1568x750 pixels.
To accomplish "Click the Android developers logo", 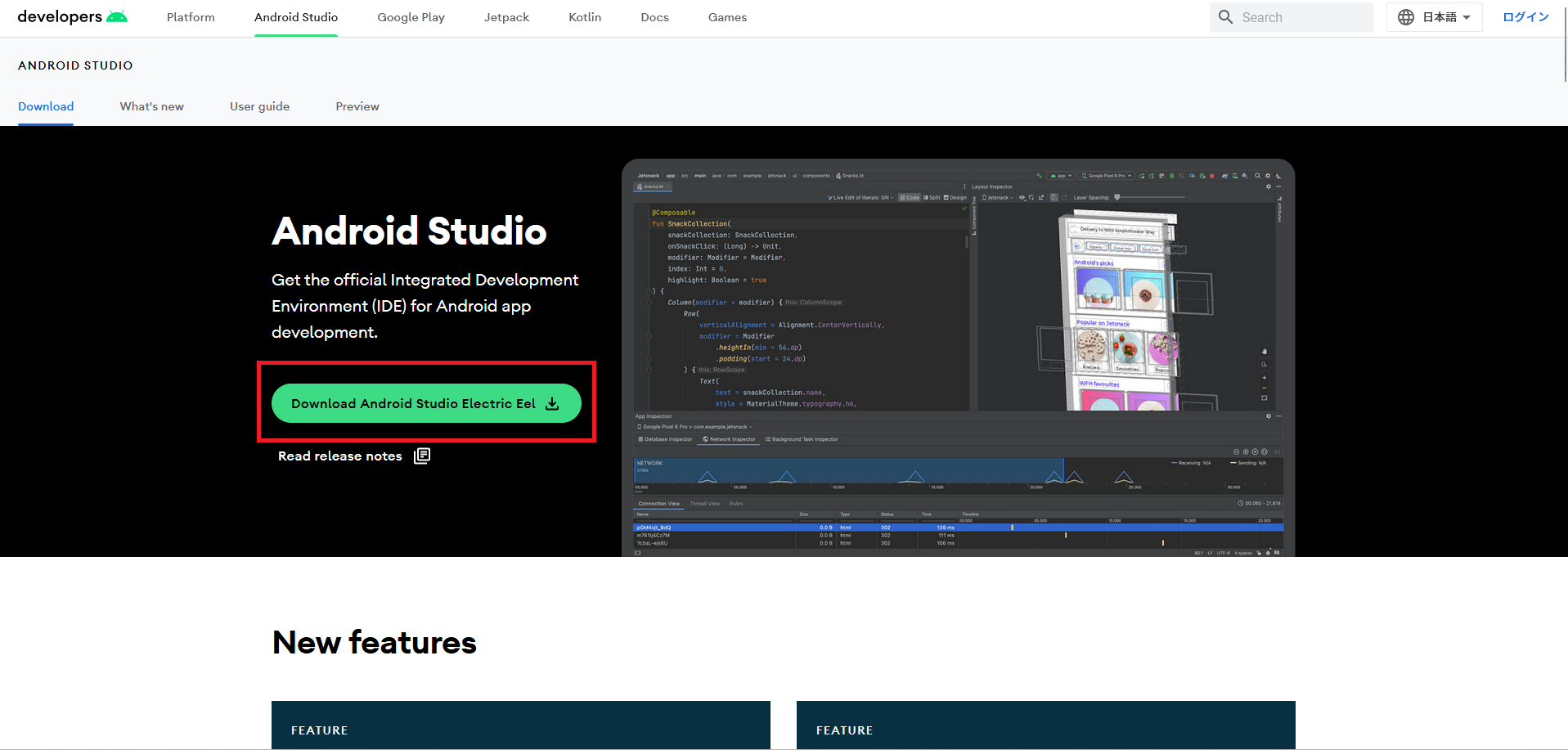I will click(x=72, y=17).
